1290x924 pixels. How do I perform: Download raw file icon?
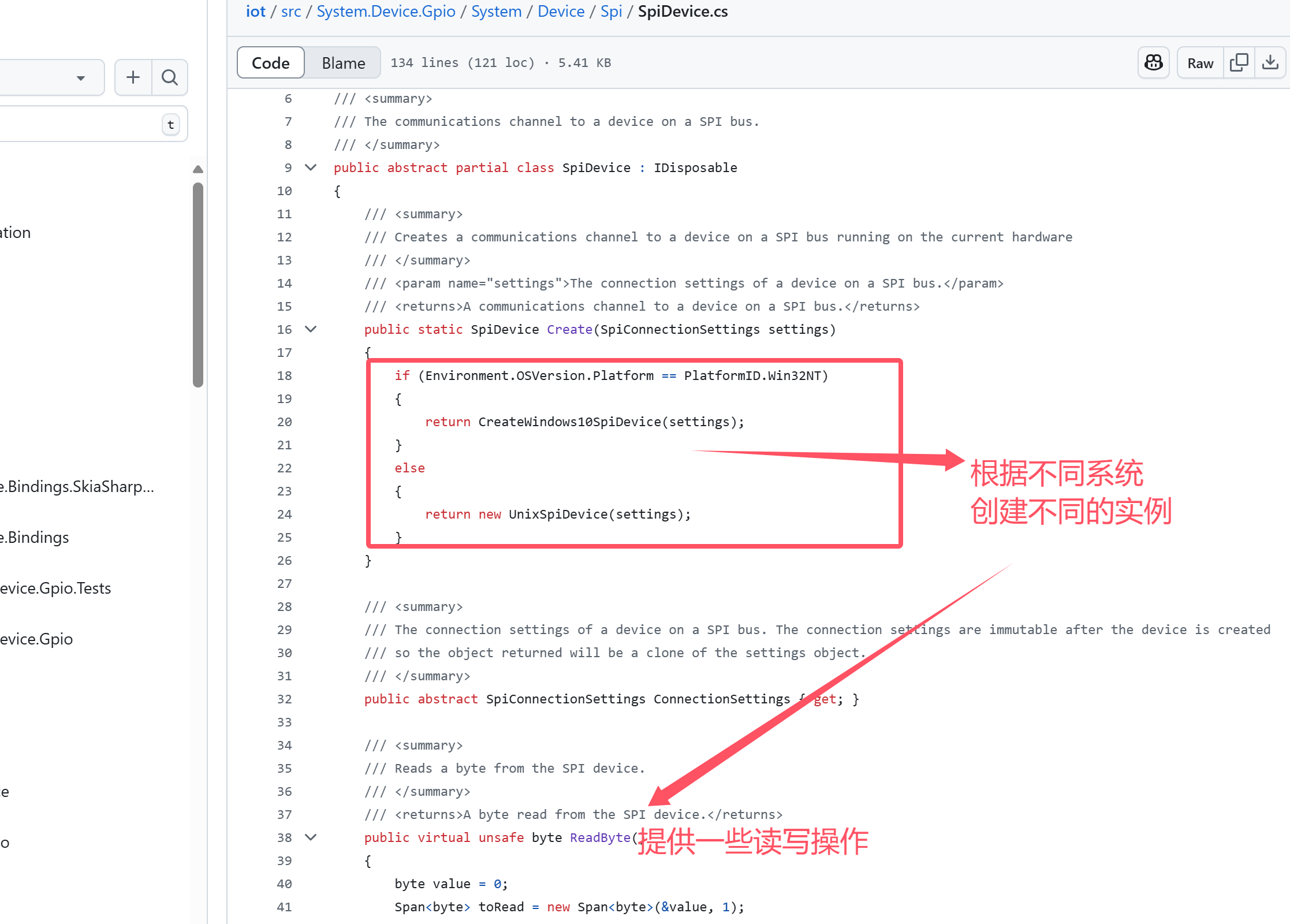pyautogui.click(x=1270, y=63)
